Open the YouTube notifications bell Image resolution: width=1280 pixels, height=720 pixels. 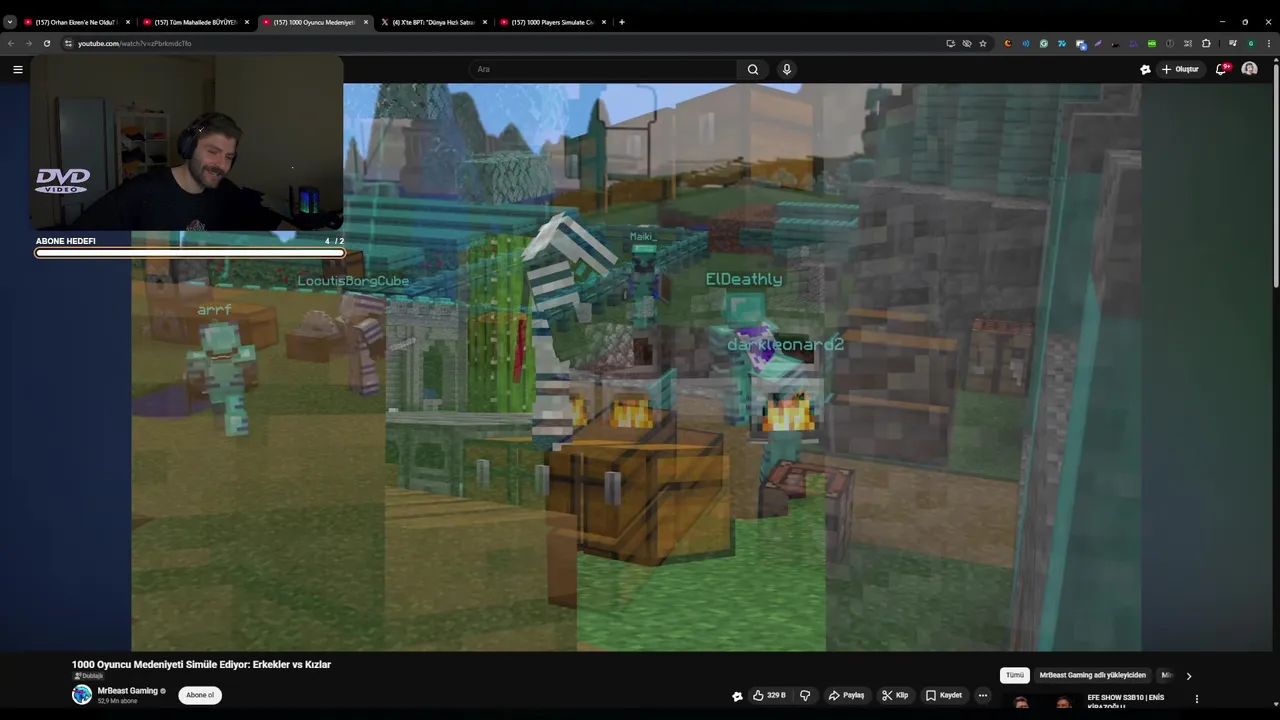[1221, 69]
